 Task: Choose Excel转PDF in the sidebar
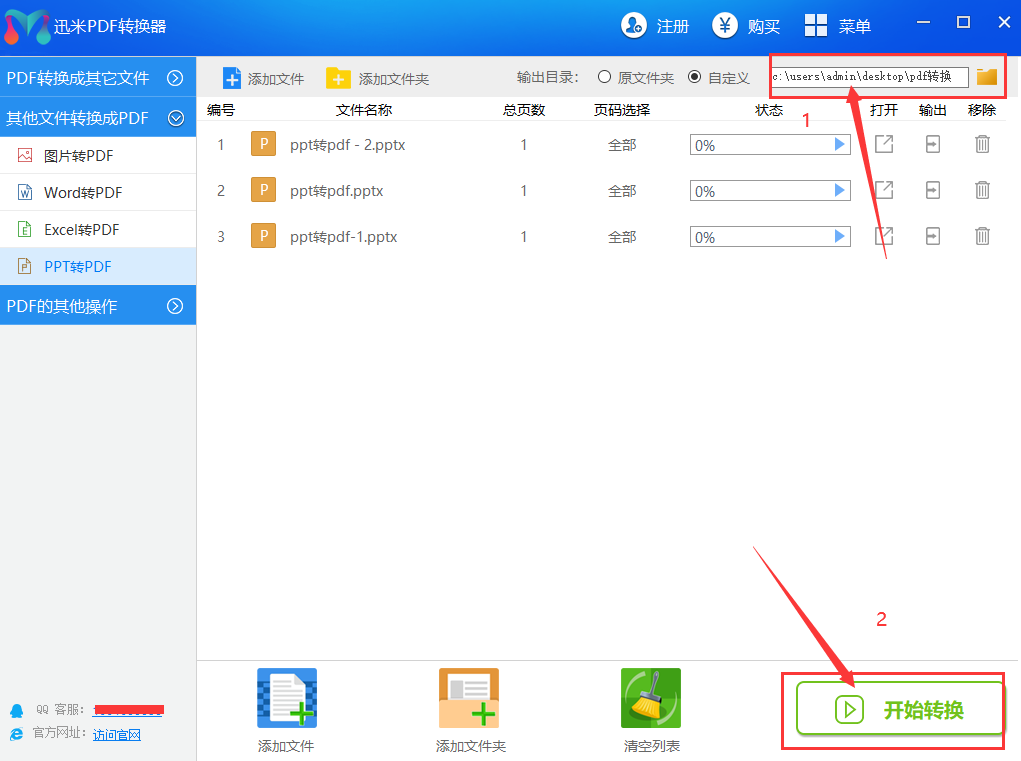tap(81, 229)
